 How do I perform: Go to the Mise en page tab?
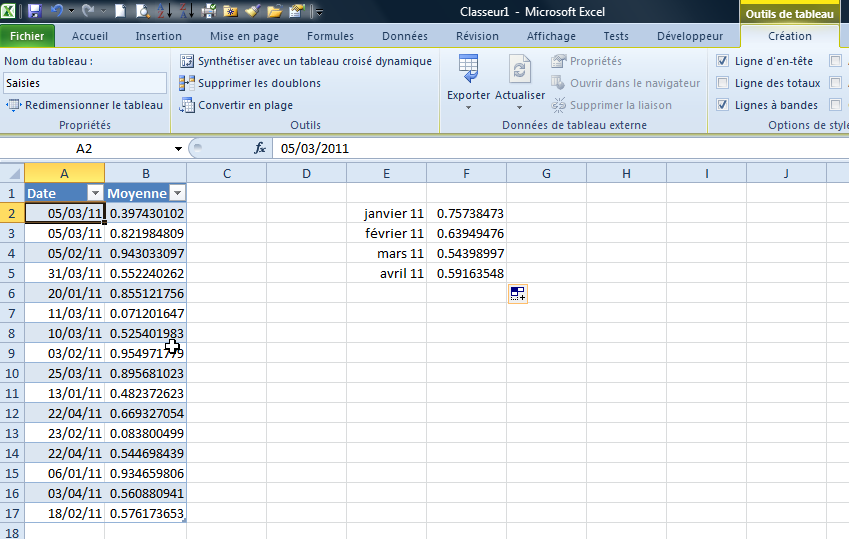[244, 36]
